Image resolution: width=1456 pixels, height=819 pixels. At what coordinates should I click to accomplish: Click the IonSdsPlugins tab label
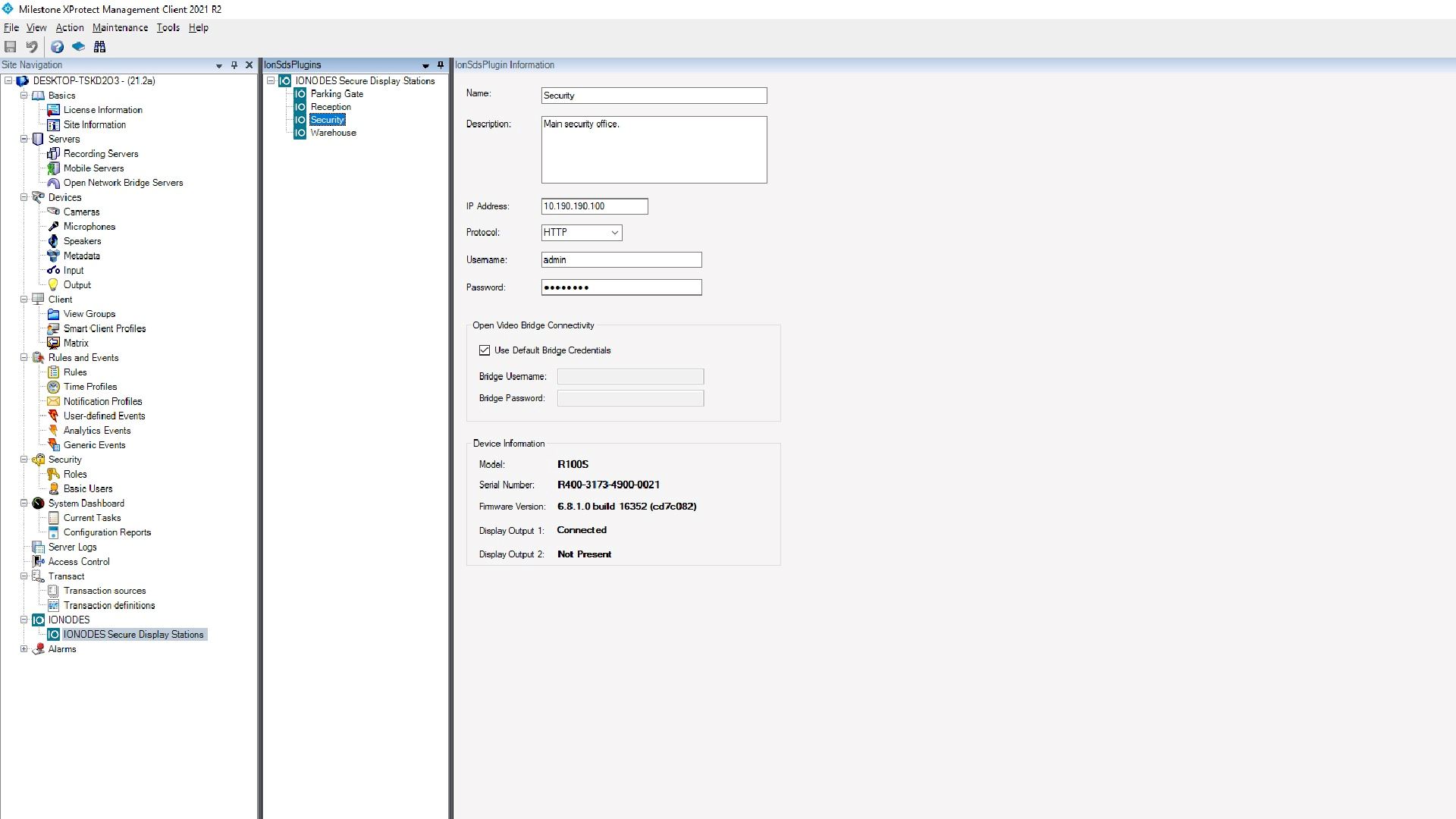[x=293, y=64]
